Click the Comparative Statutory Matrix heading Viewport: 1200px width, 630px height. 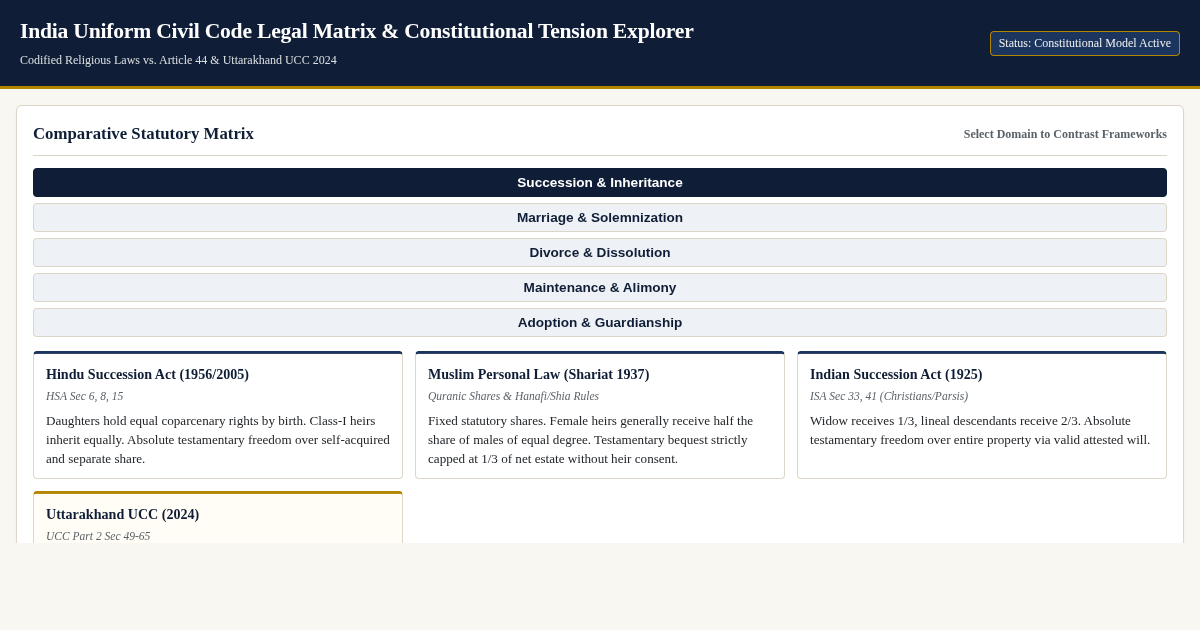tap(143, 134)
